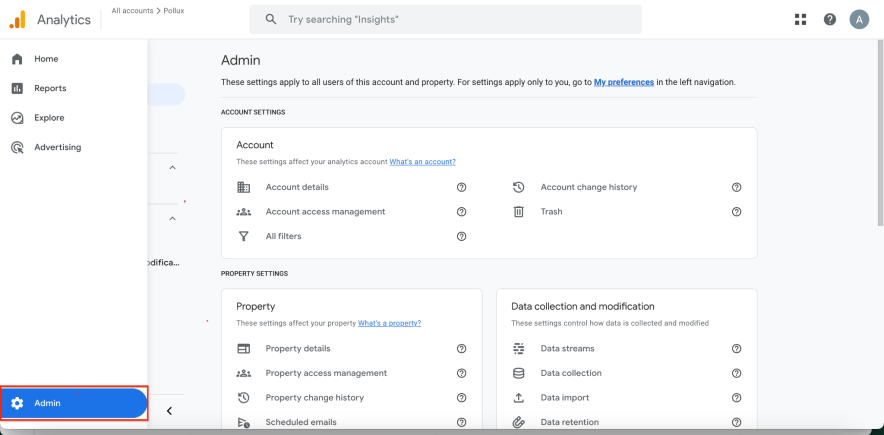Click the All filters funnel icon
Screen dimensions: 884x435
[x=244, y=236]
